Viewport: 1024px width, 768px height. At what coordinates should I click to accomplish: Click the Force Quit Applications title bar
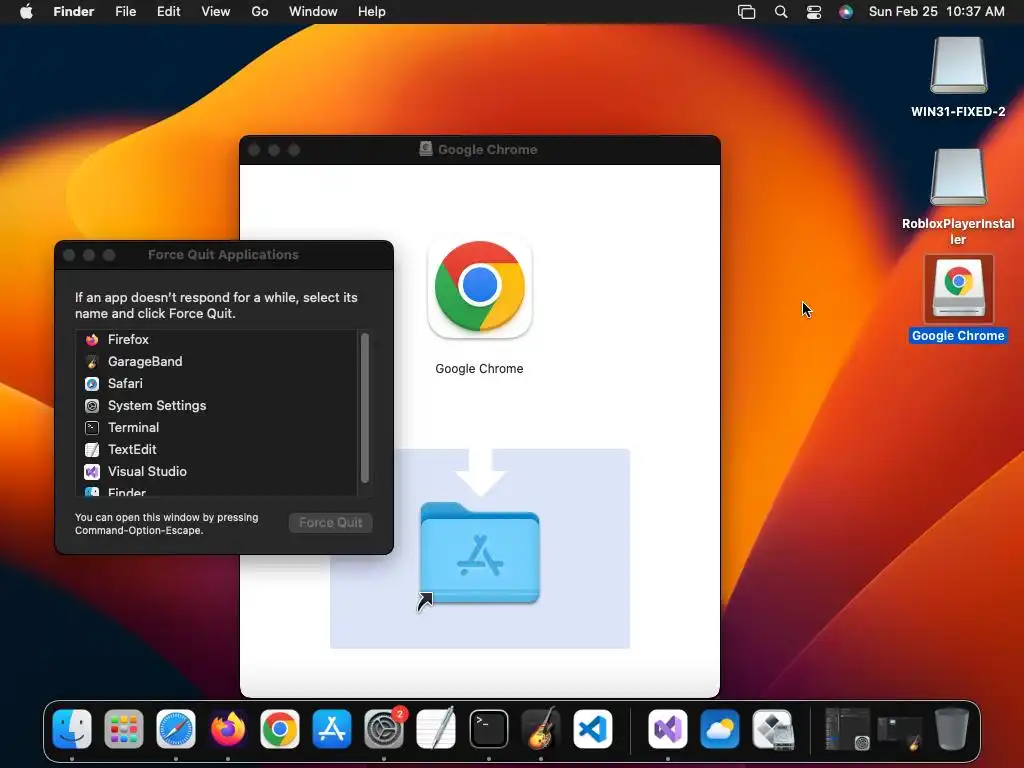pyautogui.click(x=223, y=255)
